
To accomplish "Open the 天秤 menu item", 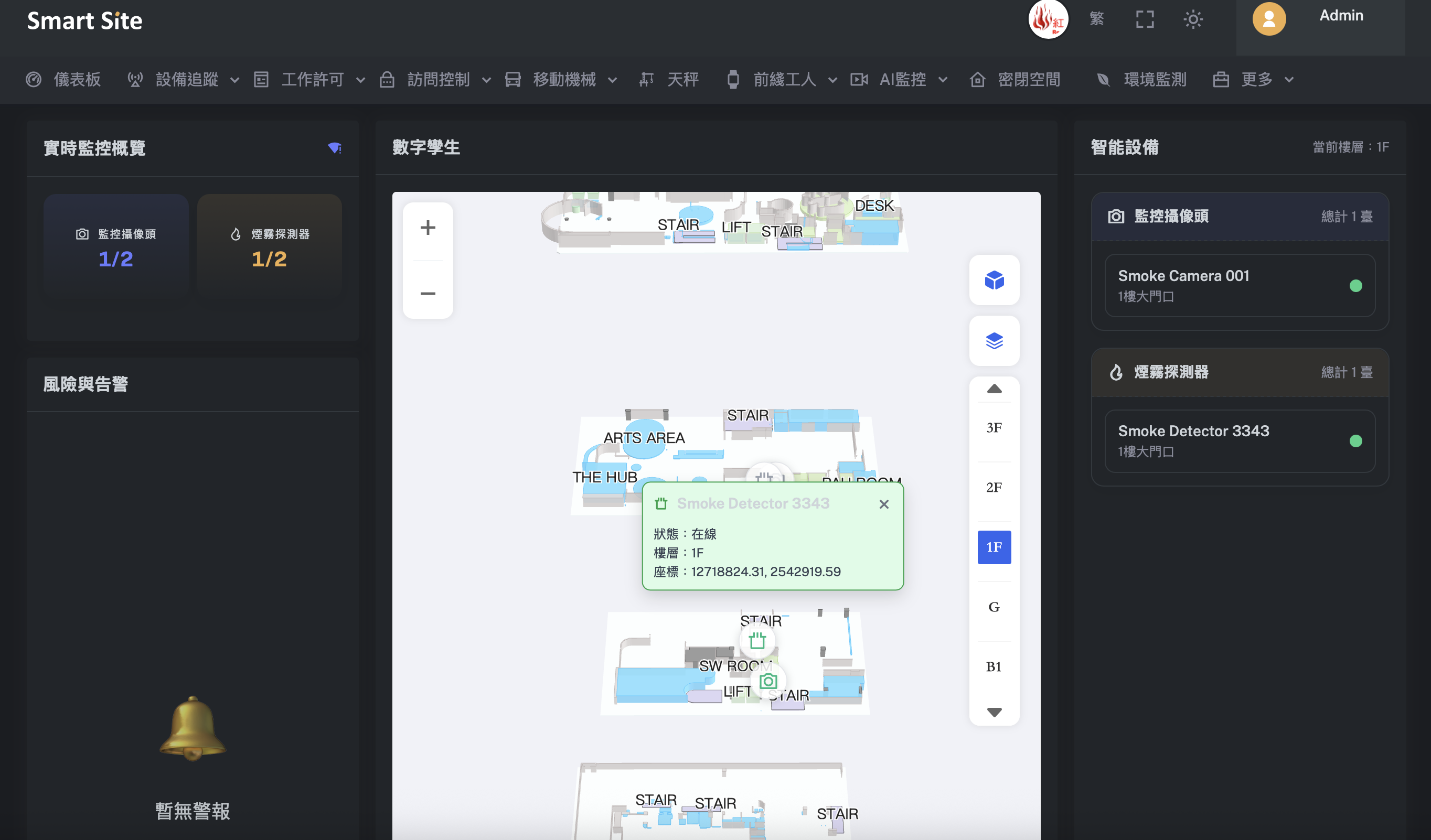I will pos(668,80).
